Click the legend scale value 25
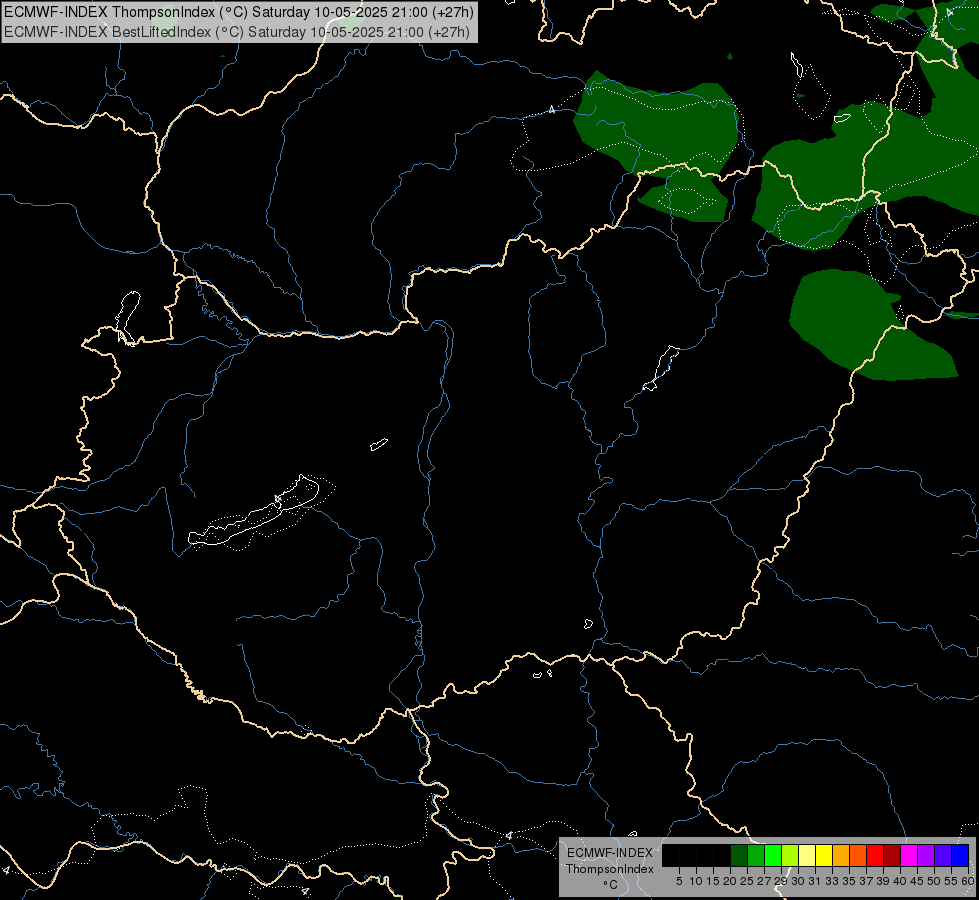Image resolution: width=979 pixels, height=900 pixels. pos(747,881)
